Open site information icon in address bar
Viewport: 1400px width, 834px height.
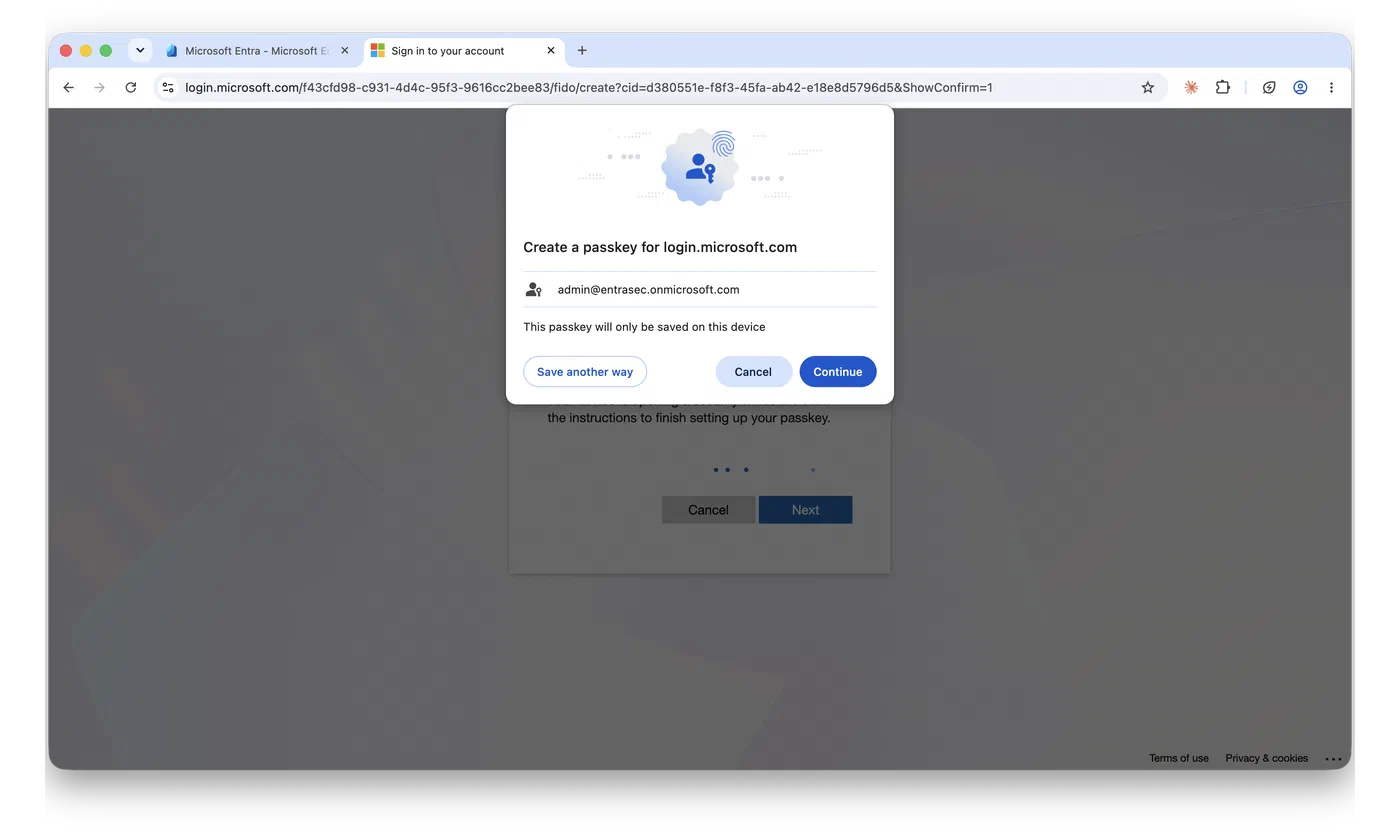[168, 87]
